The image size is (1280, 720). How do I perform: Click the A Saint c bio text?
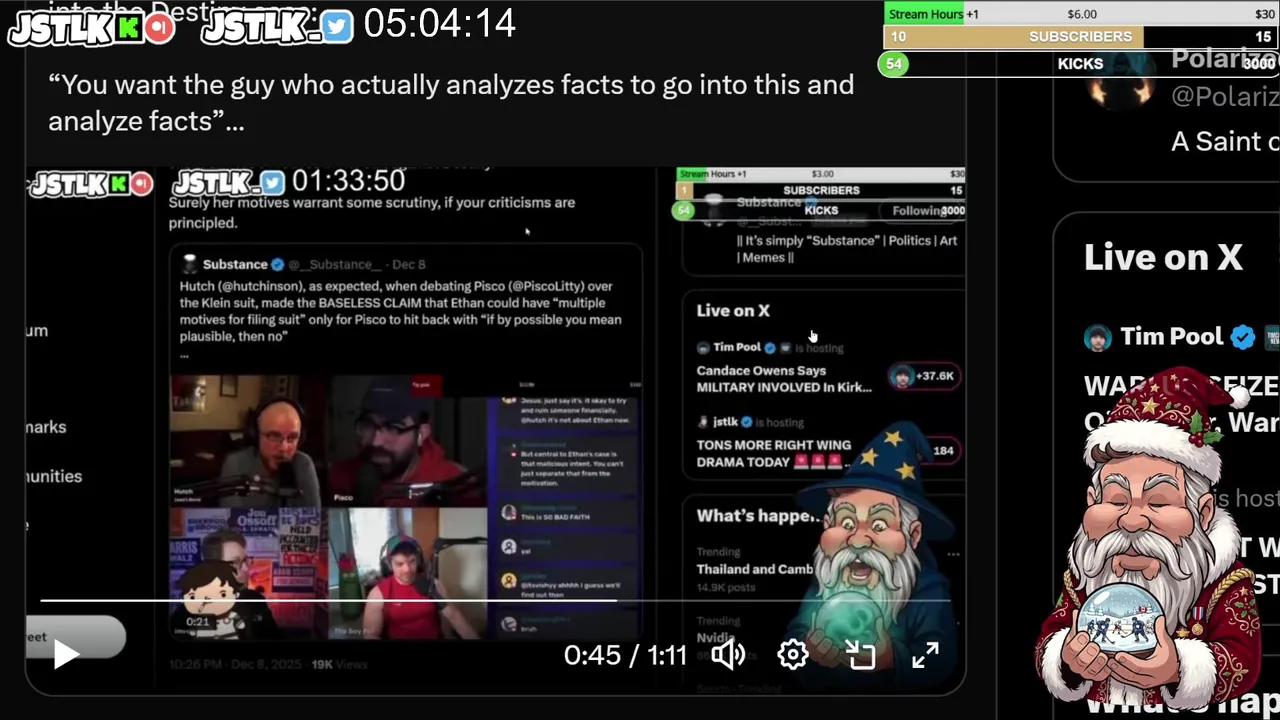point(1225,141)
